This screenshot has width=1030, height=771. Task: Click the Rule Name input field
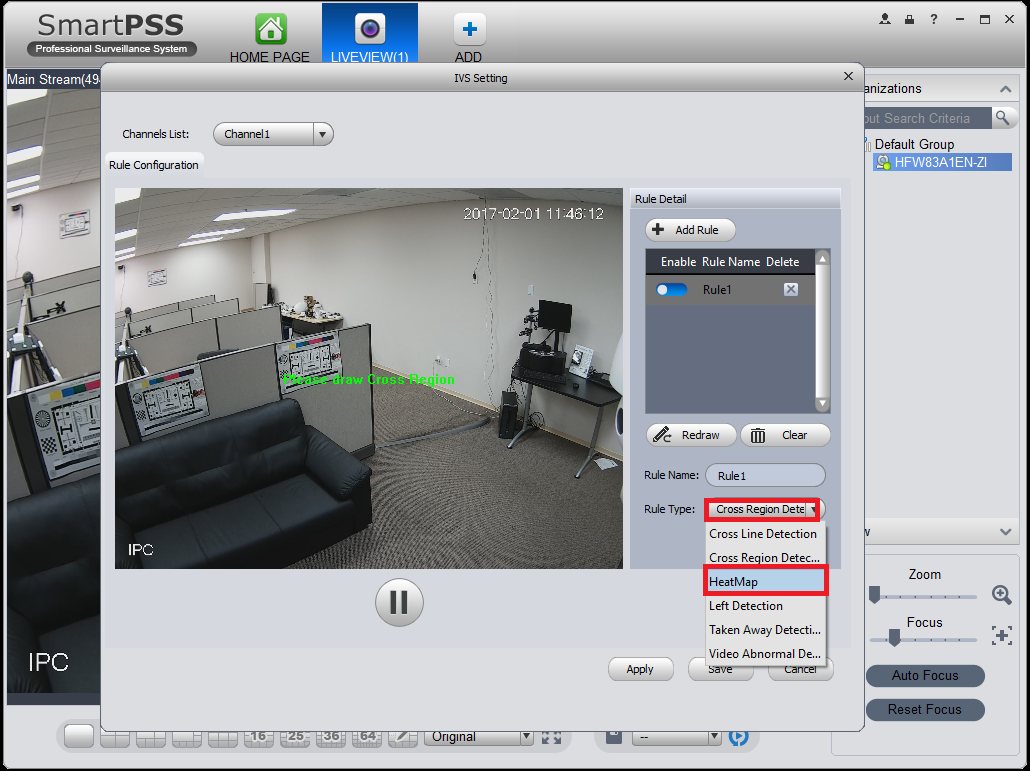pyautogui.click(x=765, y=475)
